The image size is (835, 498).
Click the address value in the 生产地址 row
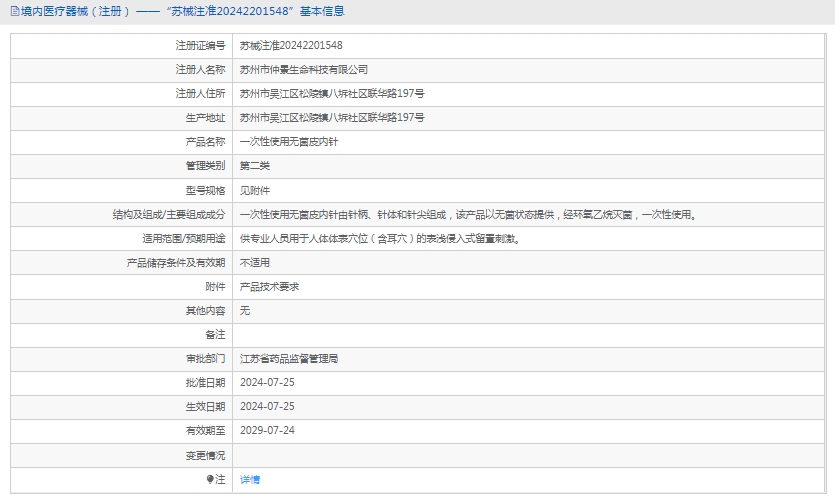tap(332, 118)
